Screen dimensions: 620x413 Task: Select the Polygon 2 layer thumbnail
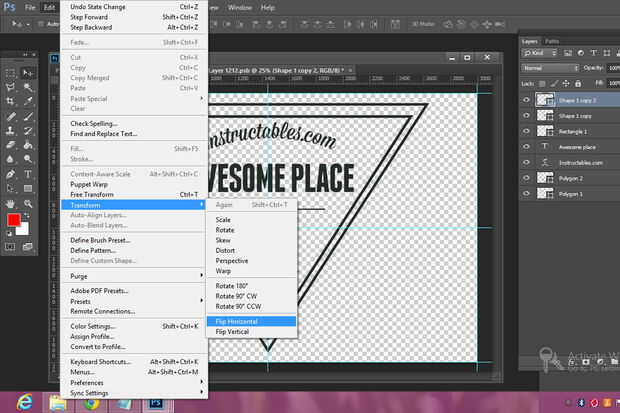click(x=545, y=178)
